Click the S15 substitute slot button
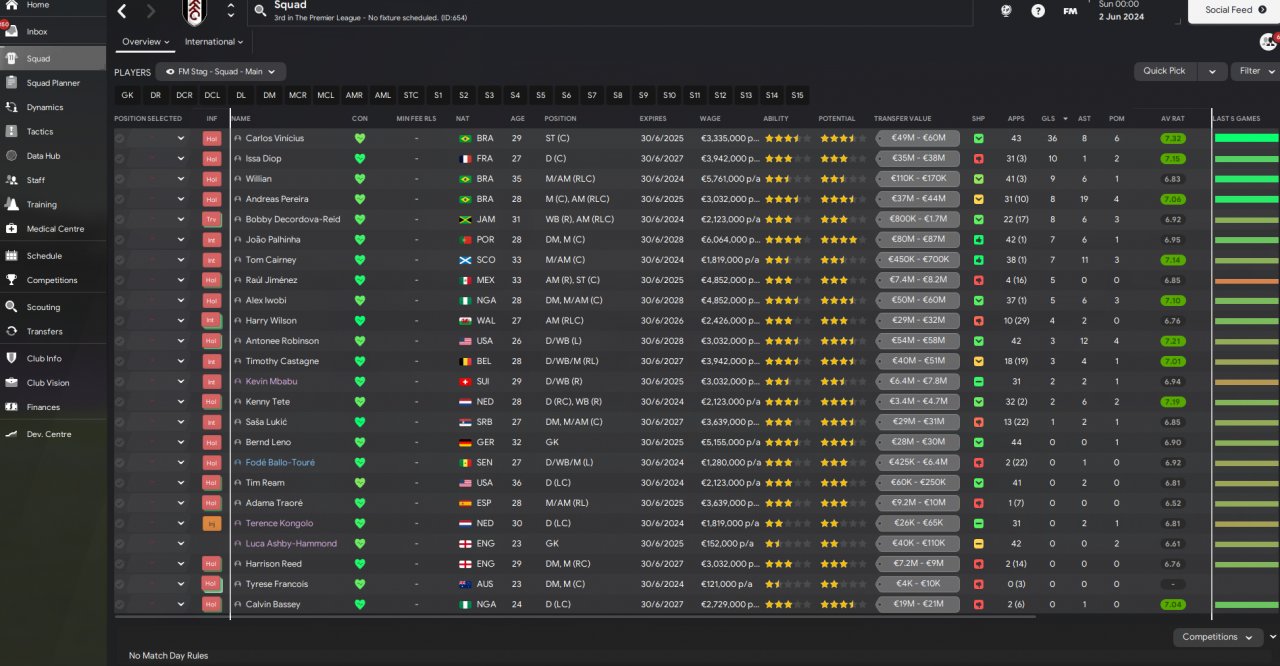 point(797,95)
